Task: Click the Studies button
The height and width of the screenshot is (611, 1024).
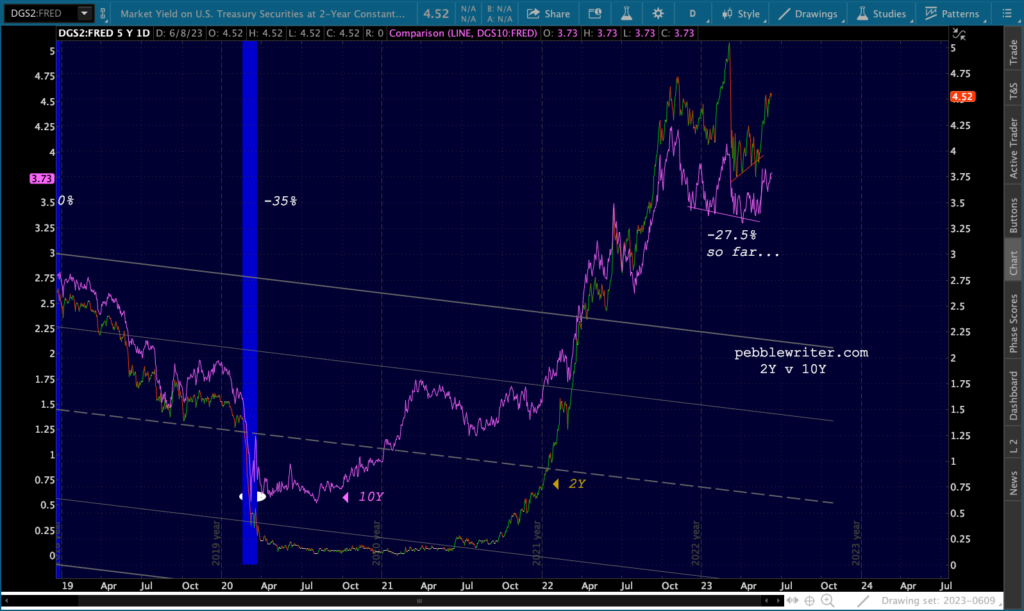Action: pos(882,14)
